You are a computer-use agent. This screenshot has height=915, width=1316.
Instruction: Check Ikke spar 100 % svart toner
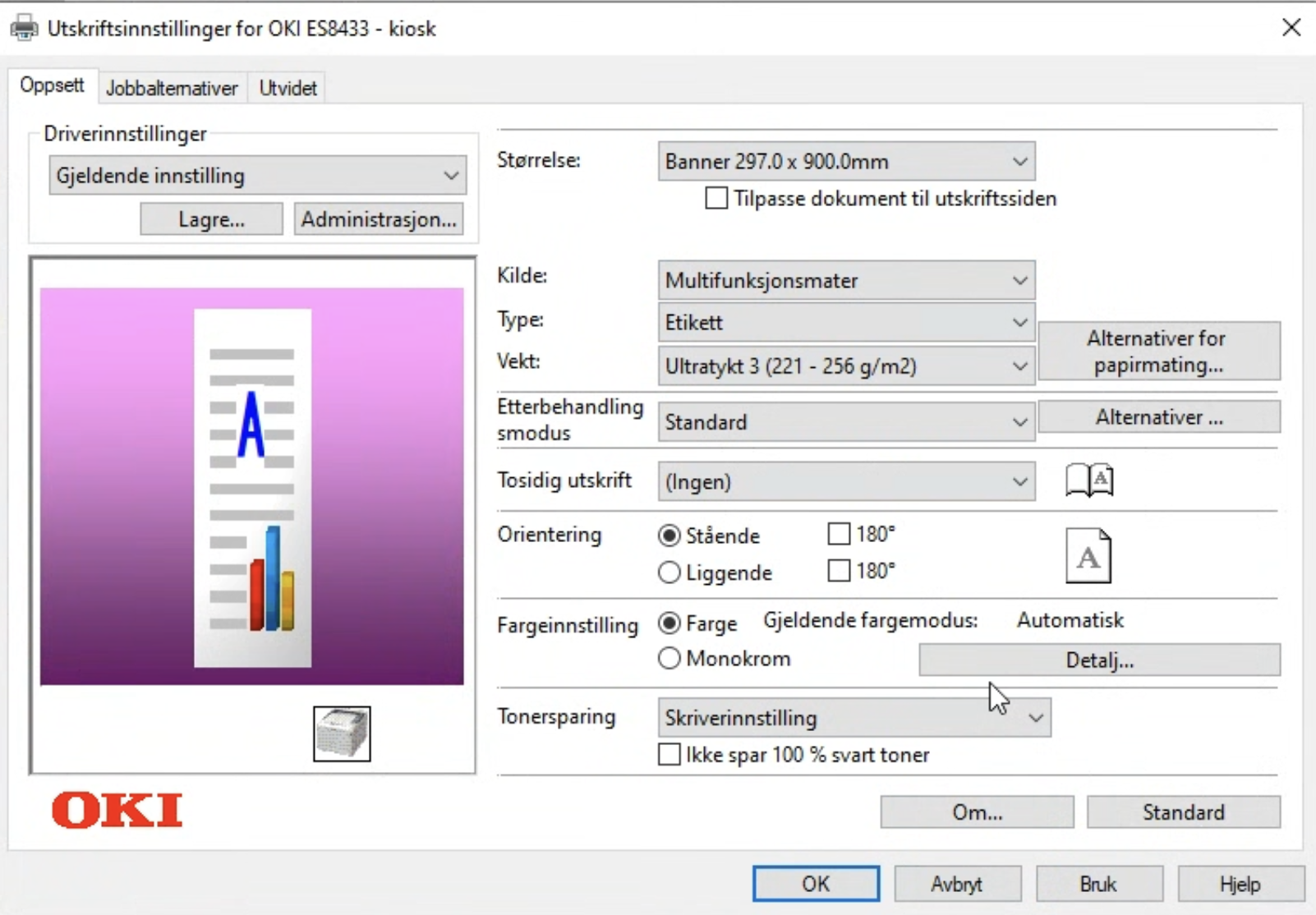[x=670, y=755]
